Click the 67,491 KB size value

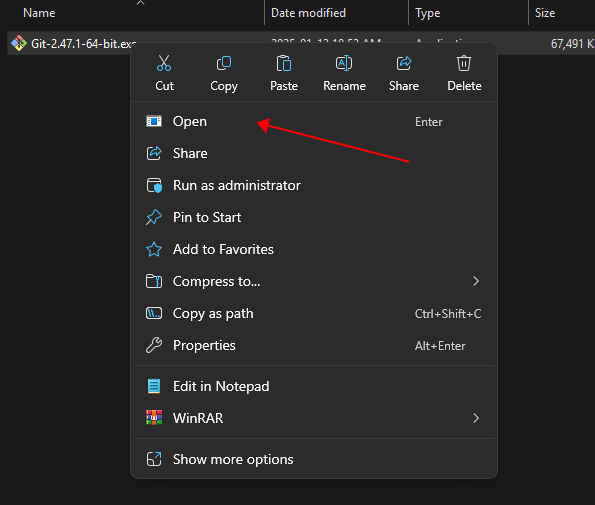572,44
